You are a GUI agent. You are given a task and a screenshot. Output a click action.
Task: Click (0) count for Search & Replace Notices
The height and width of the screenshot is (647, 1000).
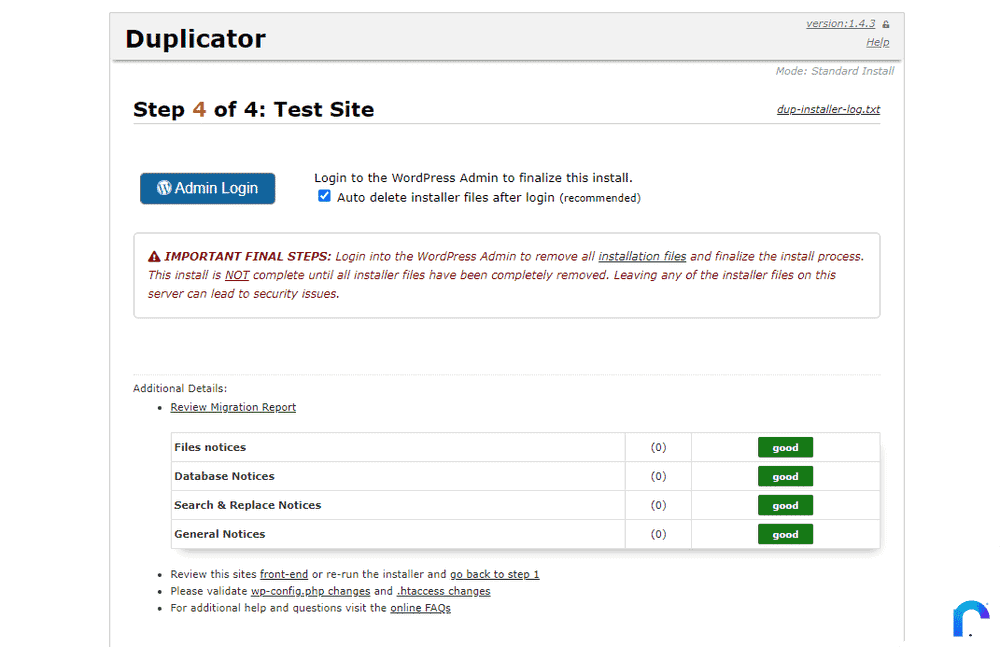pos(658,505)
